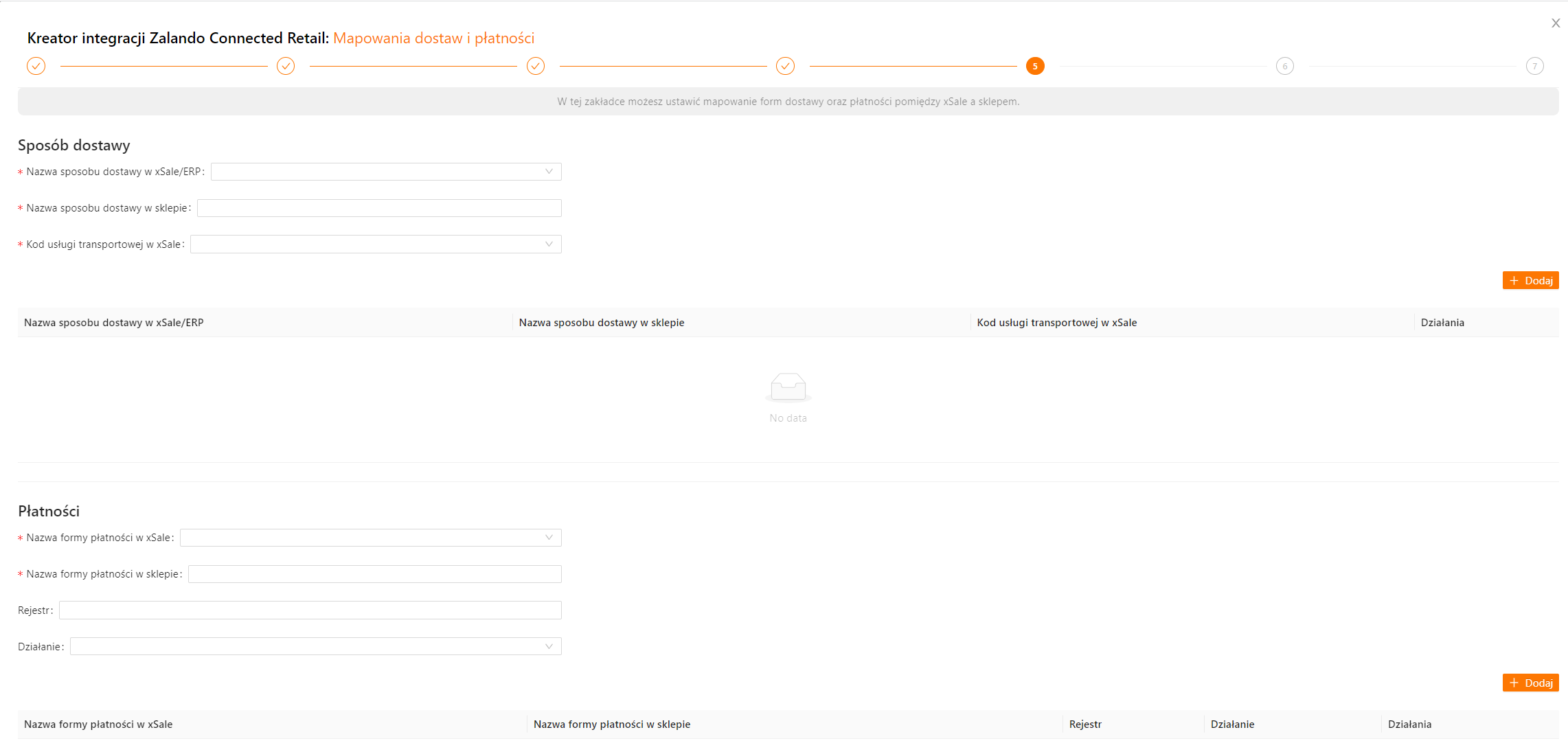
Task: Open payment form name in xSale dropdown
Action: point(370,538)
